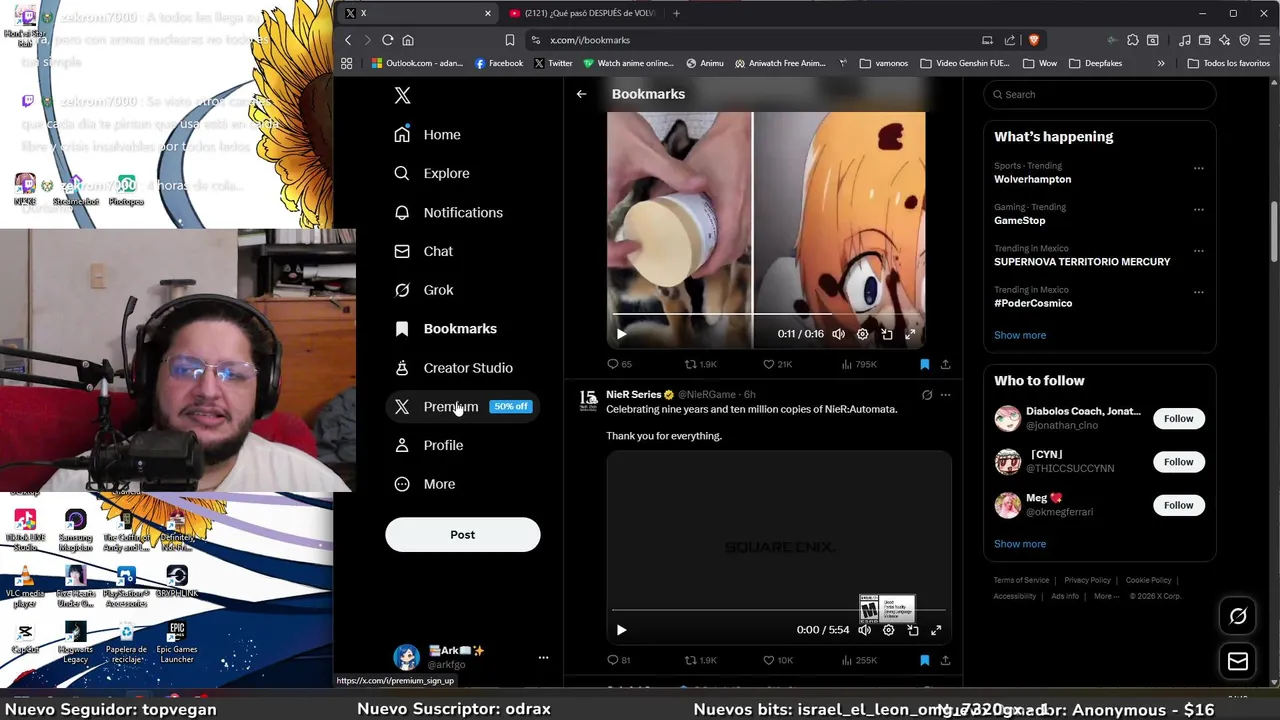1280x720 pixels.
Task: Share the 795K views post
Action: tap(945, 364)
